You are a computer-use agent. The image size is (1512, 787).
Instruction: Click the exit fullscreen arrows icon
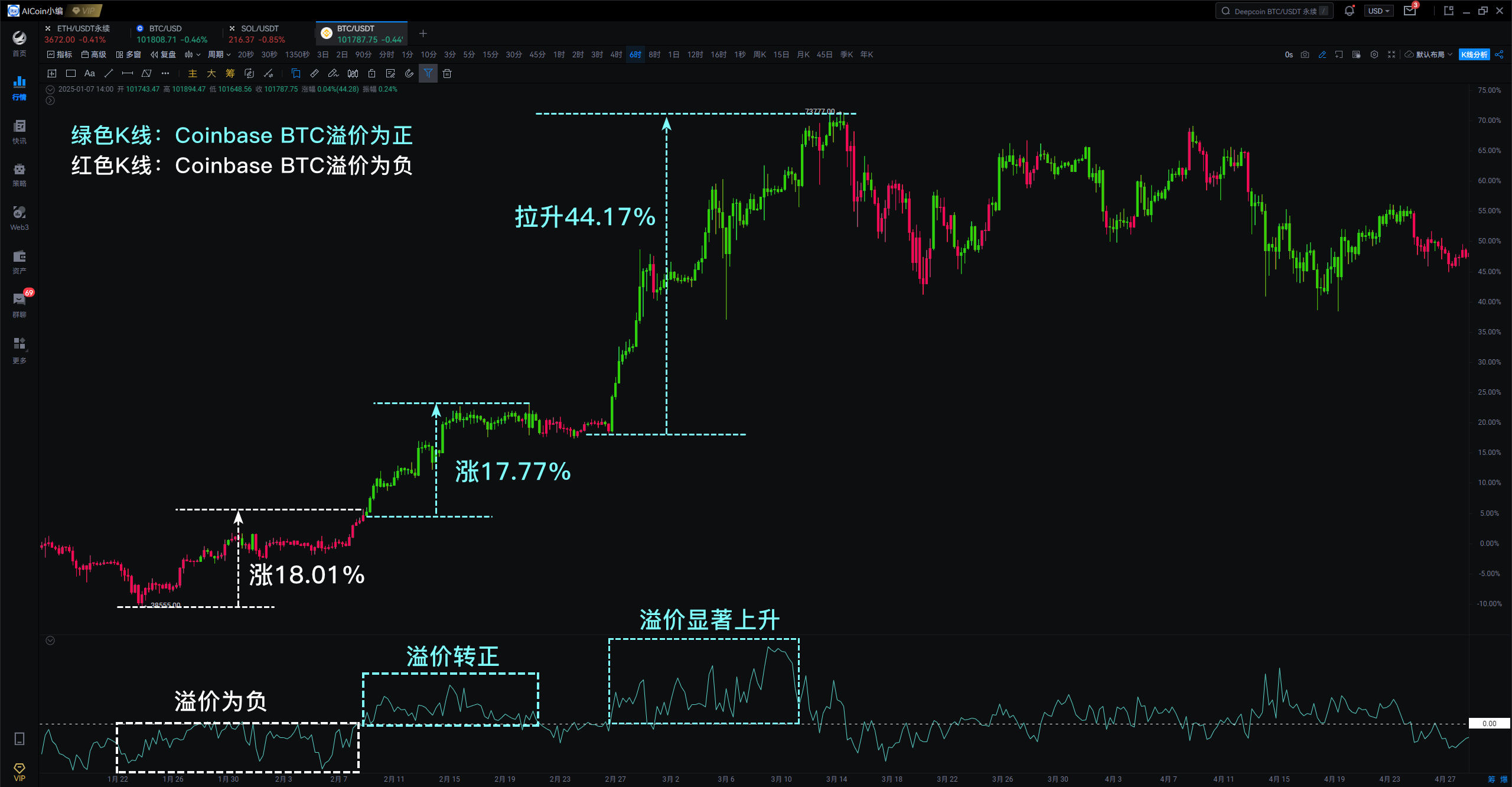[1392, 54]
